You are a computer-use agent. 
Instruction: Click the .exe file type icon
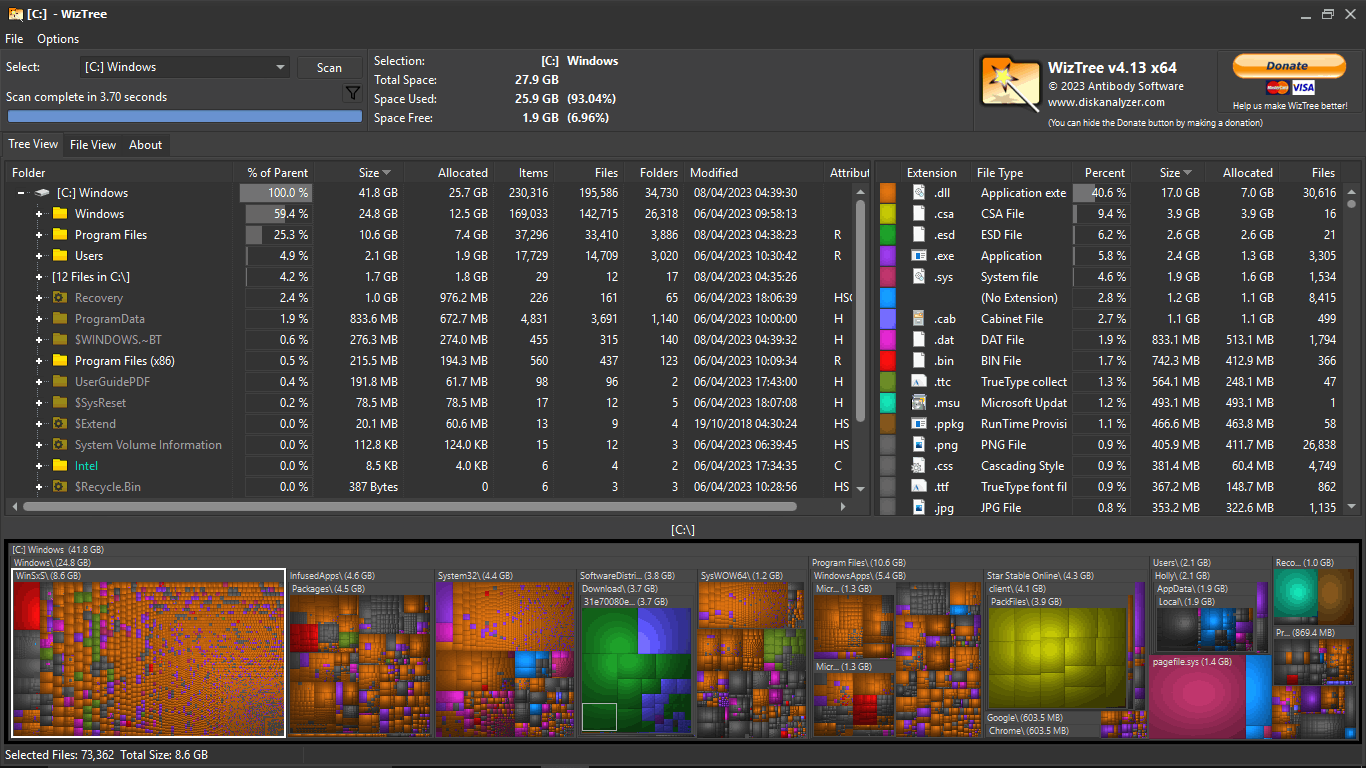[x=919, y=256]
